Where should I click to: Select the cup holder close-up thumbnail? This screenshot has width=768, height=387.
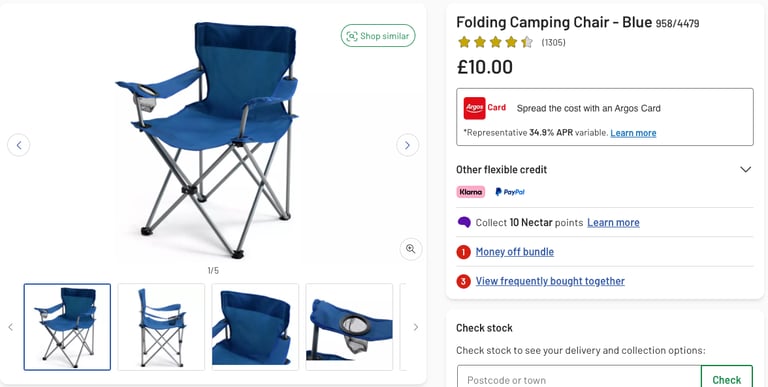[x=349, y=327]
